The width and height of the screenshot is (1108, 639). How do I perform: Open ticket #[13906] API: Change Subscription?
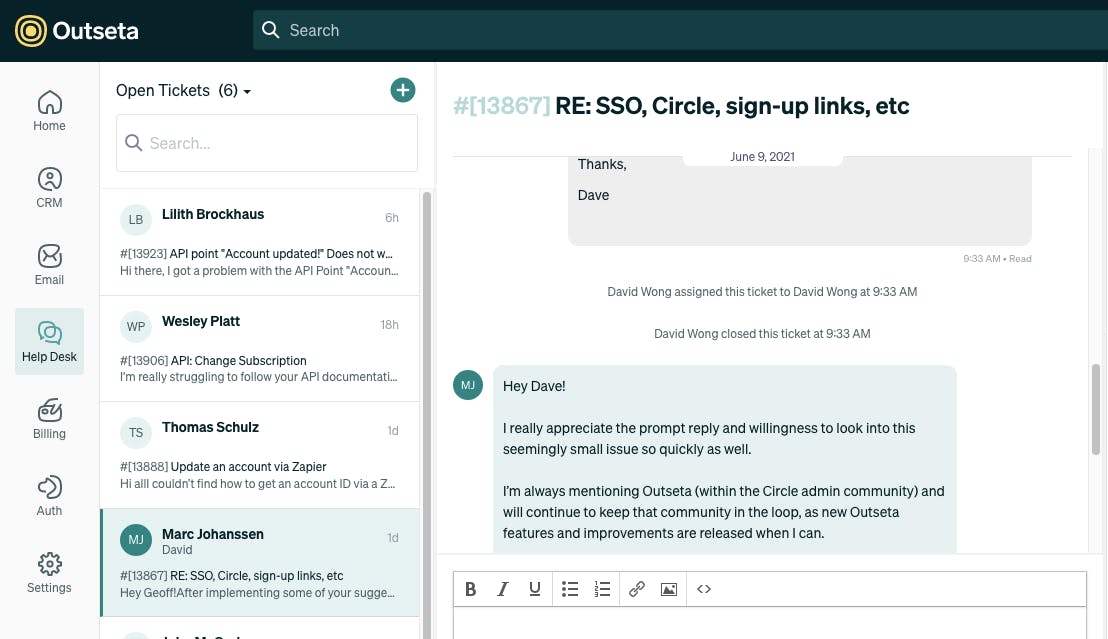(213, 360)
